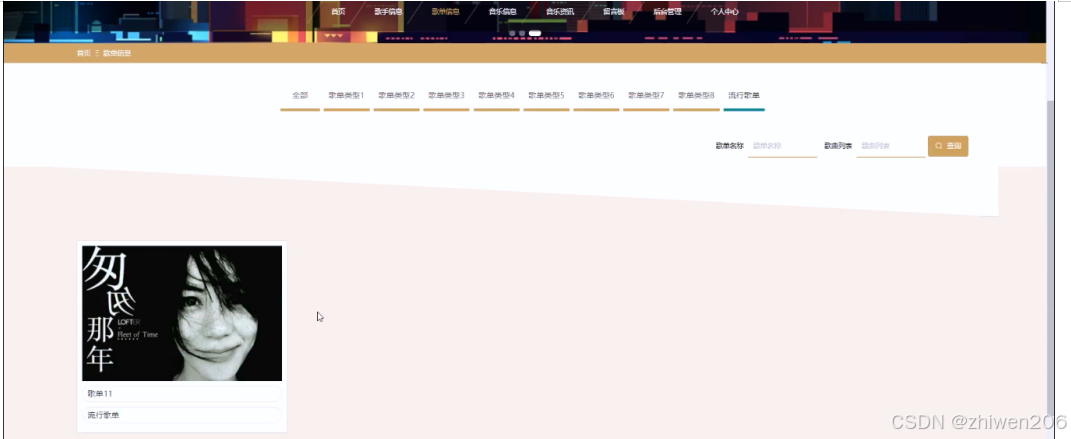Open the 匆匆那年 album cover thumbnail

[x=182, y=313]
